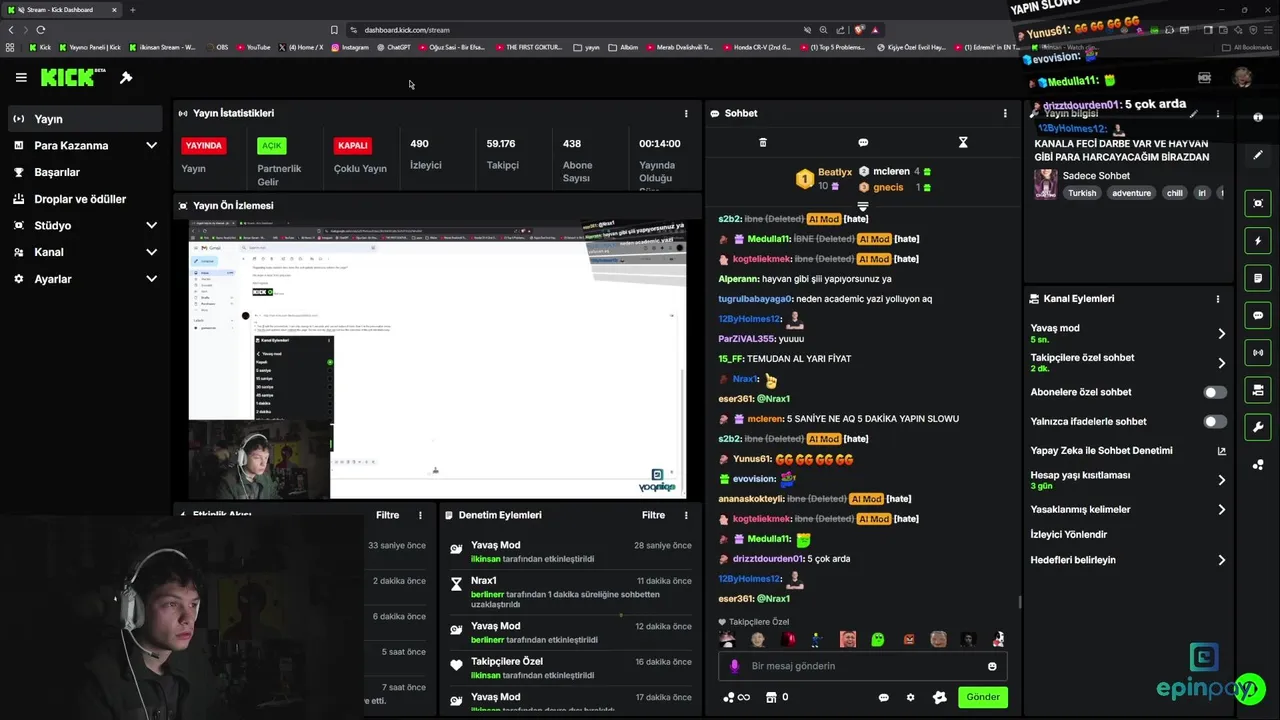Click the document icon in right sidebar

click(x=1258, y=277)
